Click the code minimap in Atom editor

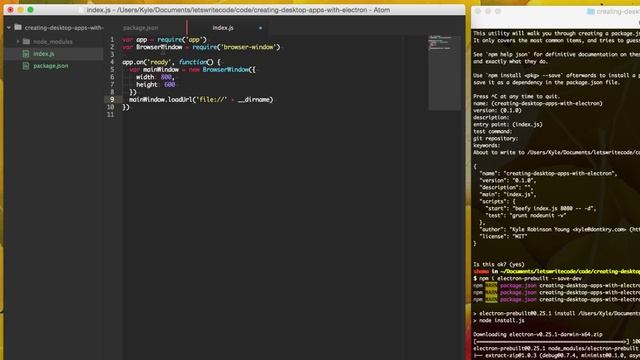pyautogui.click(x=444, y=73)
